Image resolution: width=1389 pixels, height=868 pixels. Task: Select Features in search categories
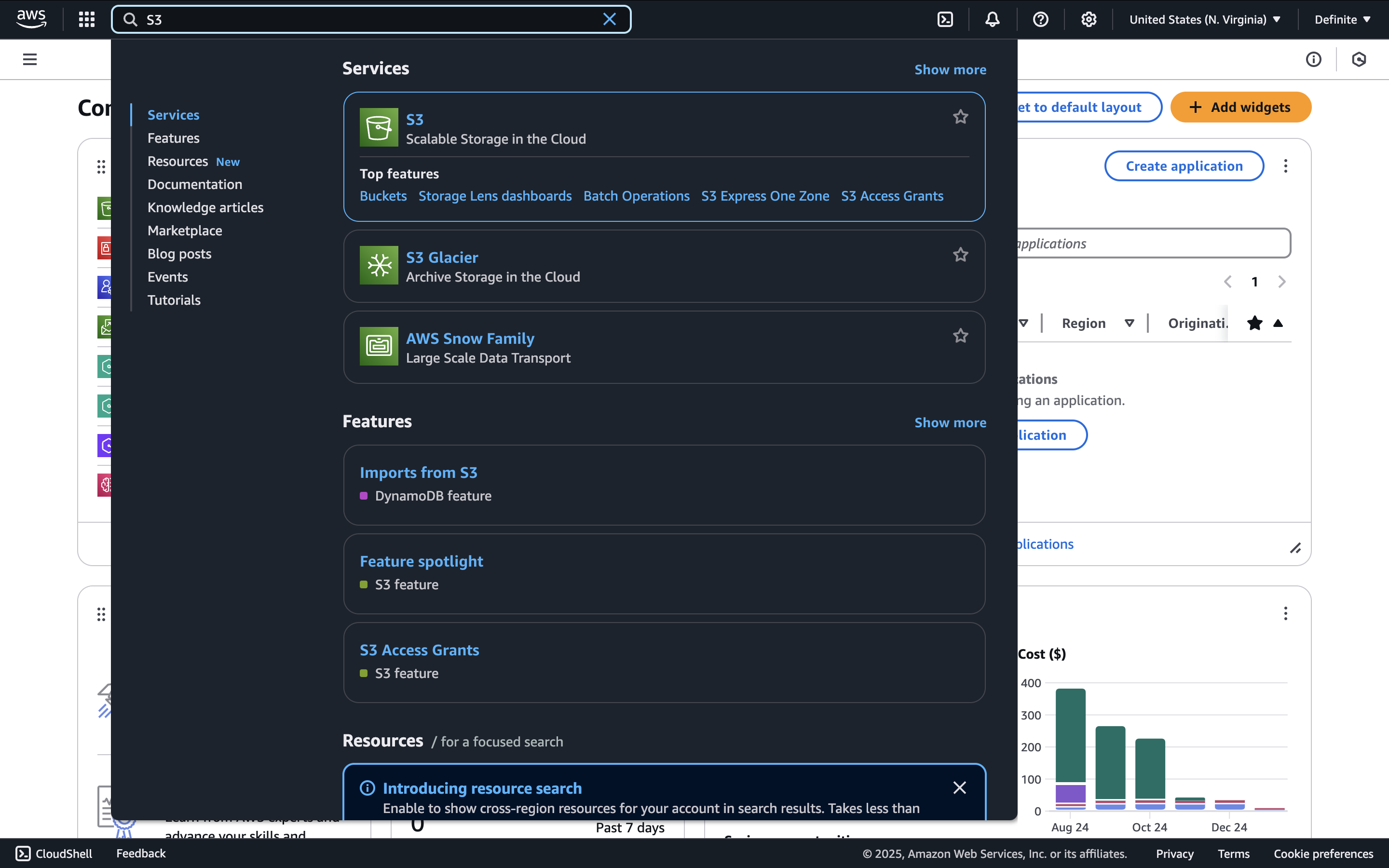click(173, 138)
